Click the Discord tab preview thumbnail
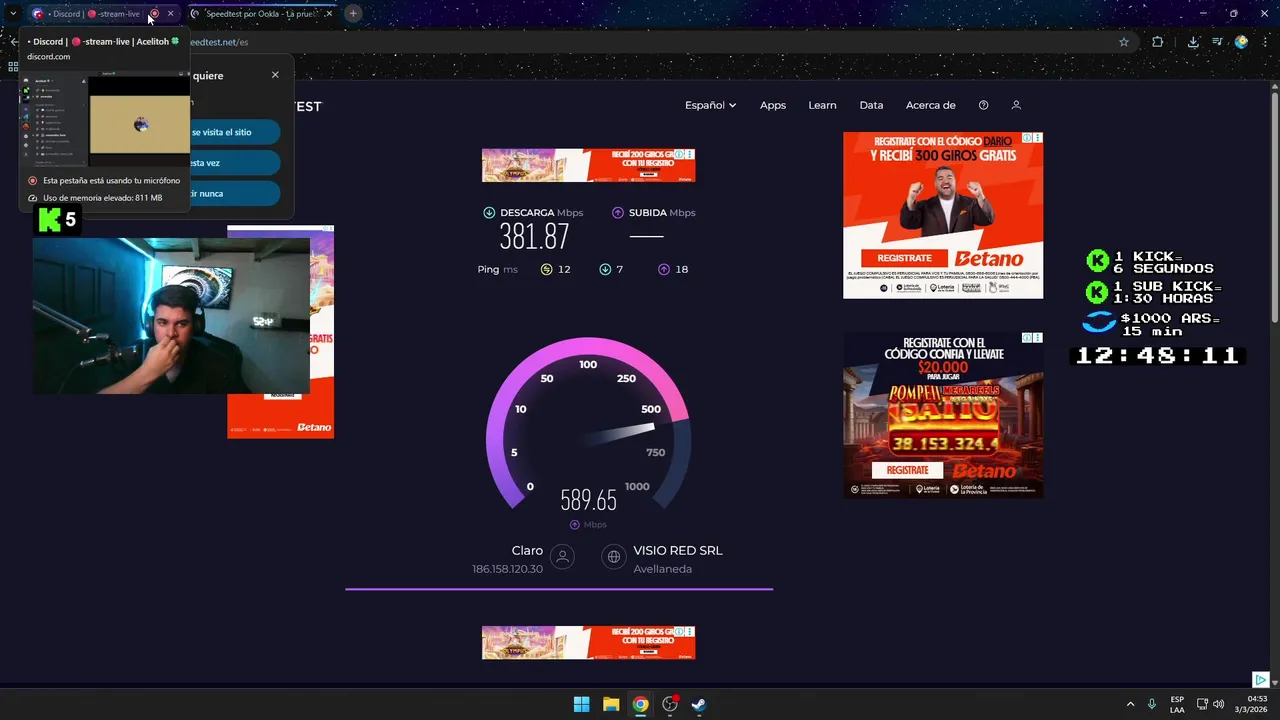The image size is (1280, 720). pyautogui.click(x=105, y=120)
